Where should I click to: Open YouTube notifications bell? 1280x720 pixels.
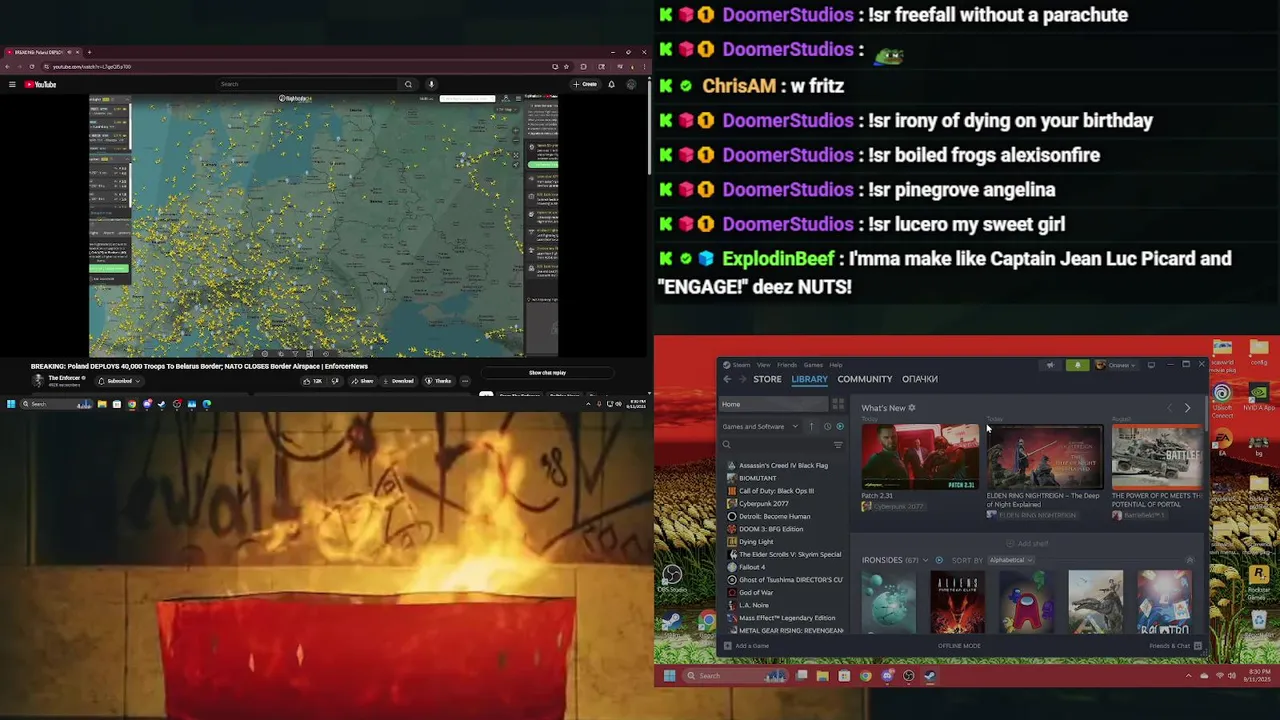(612, 84)
